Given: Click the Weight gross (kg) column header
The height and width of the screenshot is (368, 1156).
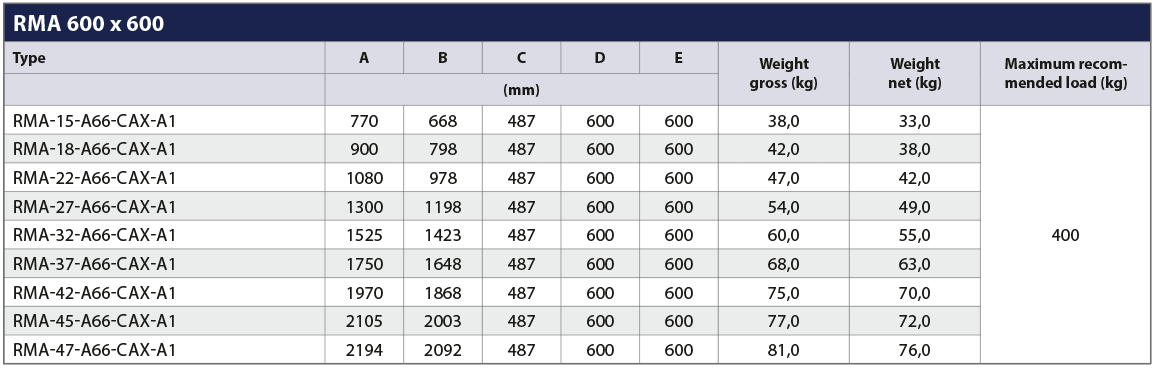Looking at the screenshot, I should coord(784,74).
